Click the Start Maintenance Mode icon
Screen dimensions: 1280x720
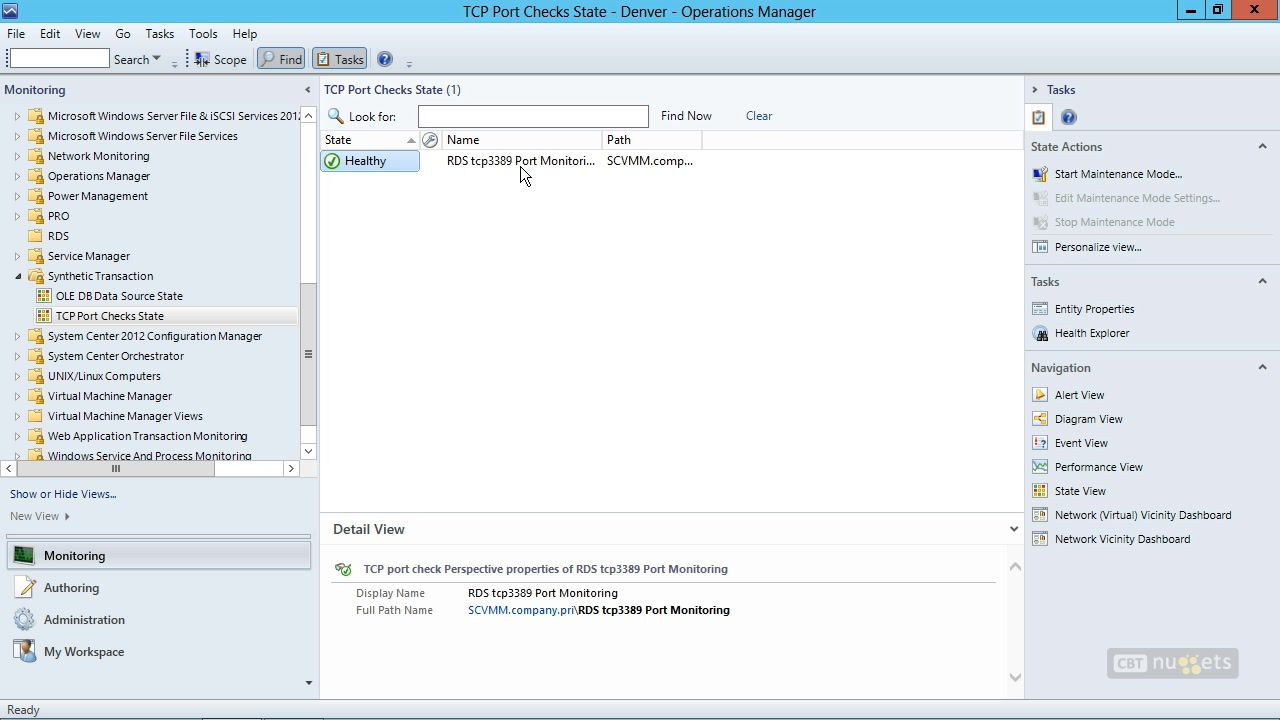[1040, 174]
